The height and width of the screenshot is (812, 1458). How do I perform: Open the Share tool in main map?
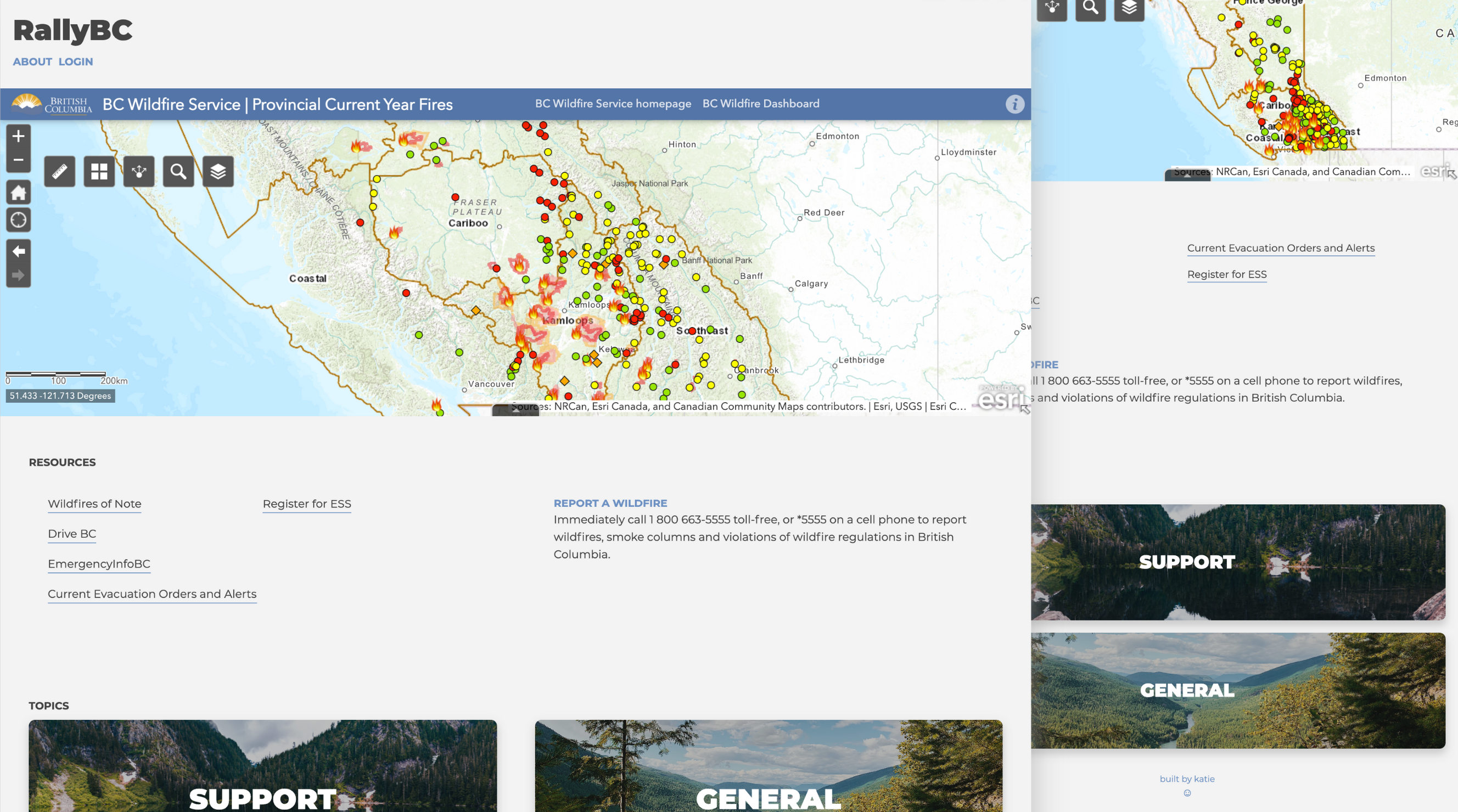139,172
